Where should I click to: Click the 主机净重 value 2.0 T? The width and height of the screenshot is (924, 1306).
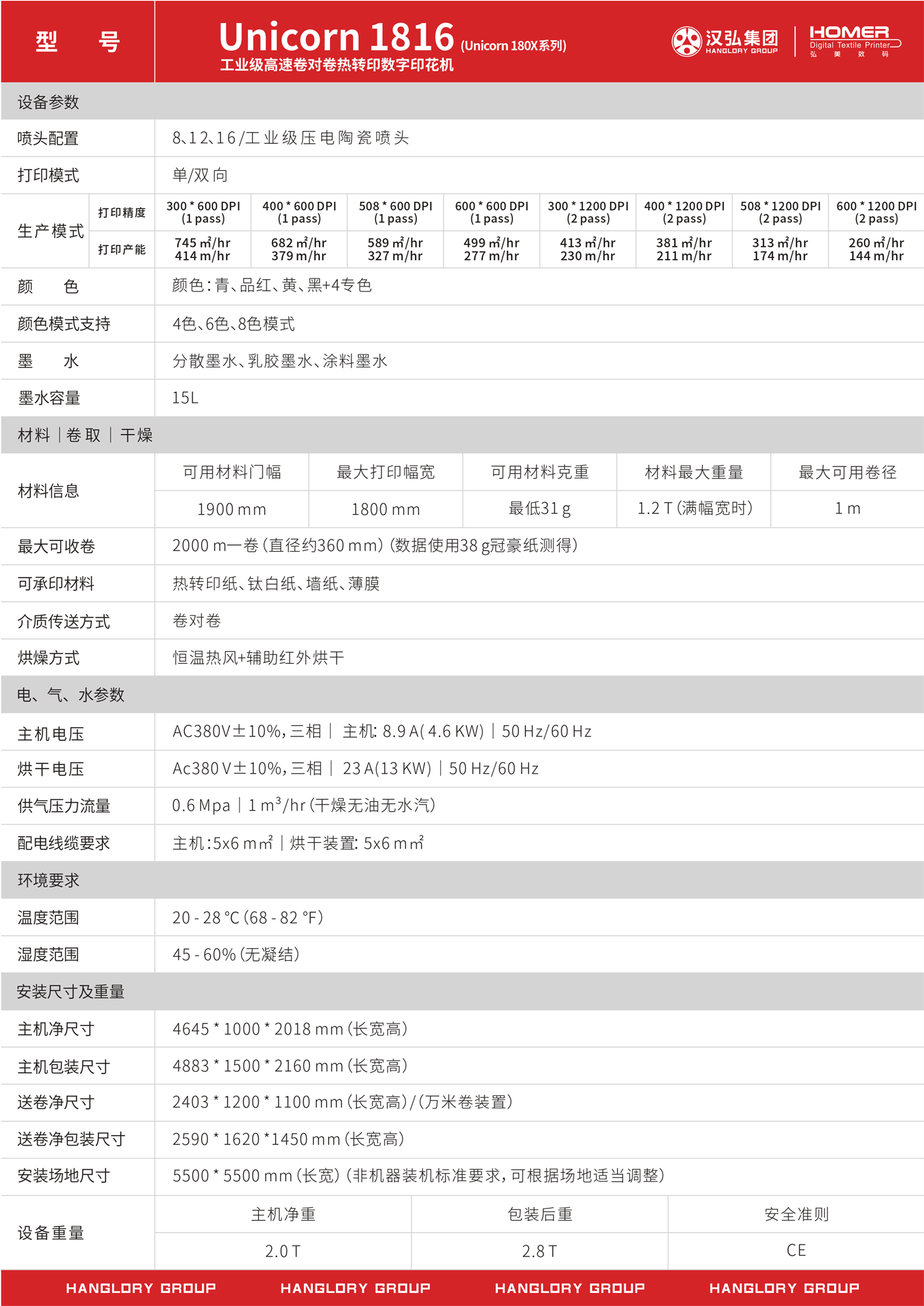point(283,1251)
